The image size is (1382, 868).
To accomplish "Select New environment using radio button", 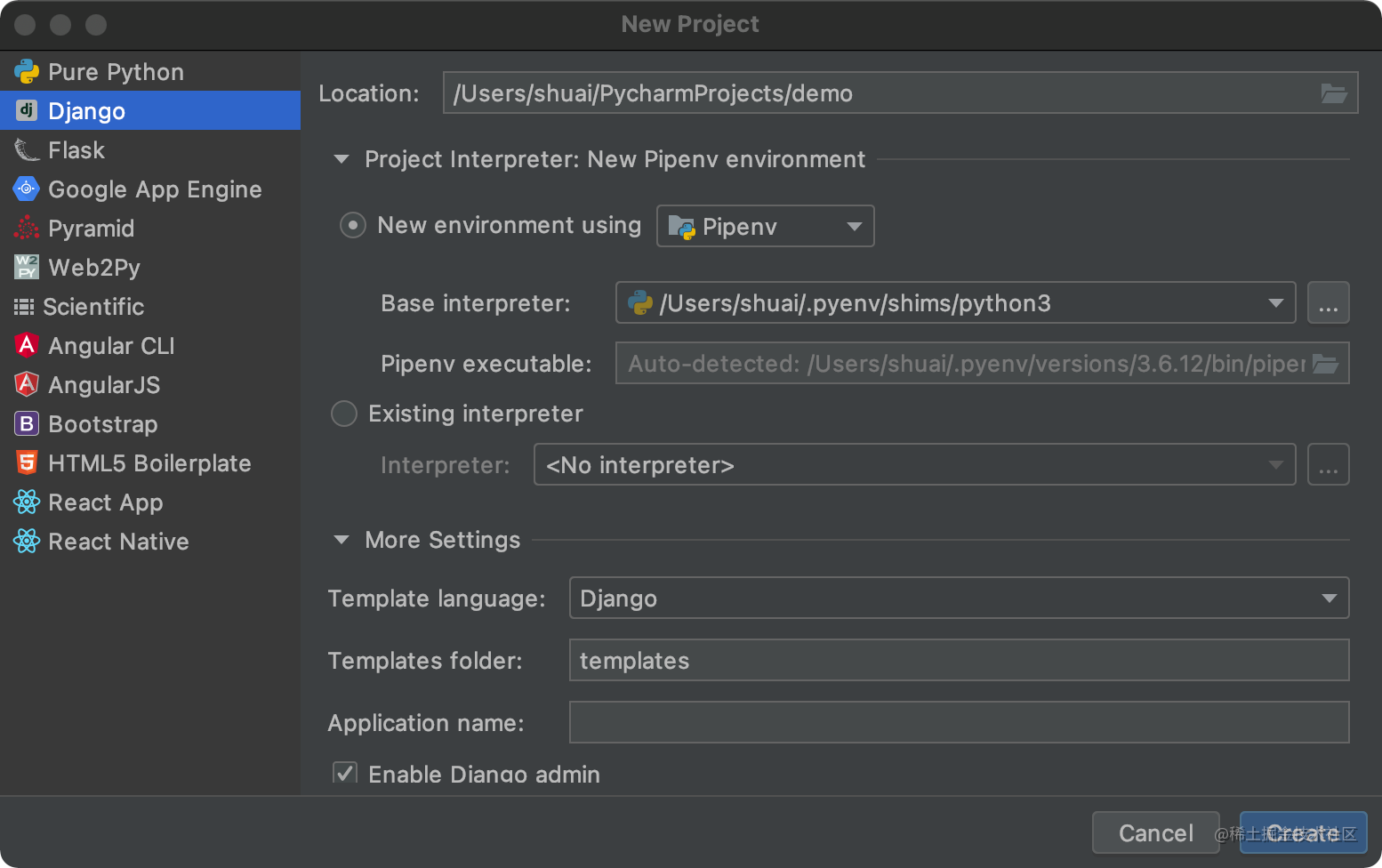I will point(353,225).
